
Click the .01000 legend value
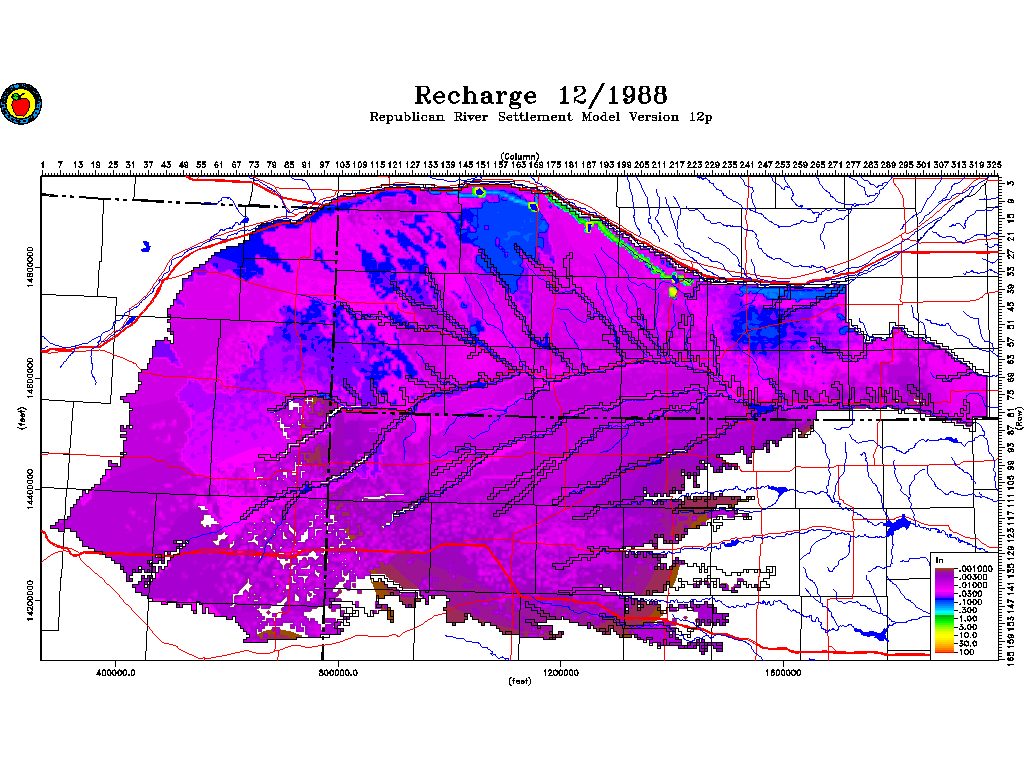(972, 586)
